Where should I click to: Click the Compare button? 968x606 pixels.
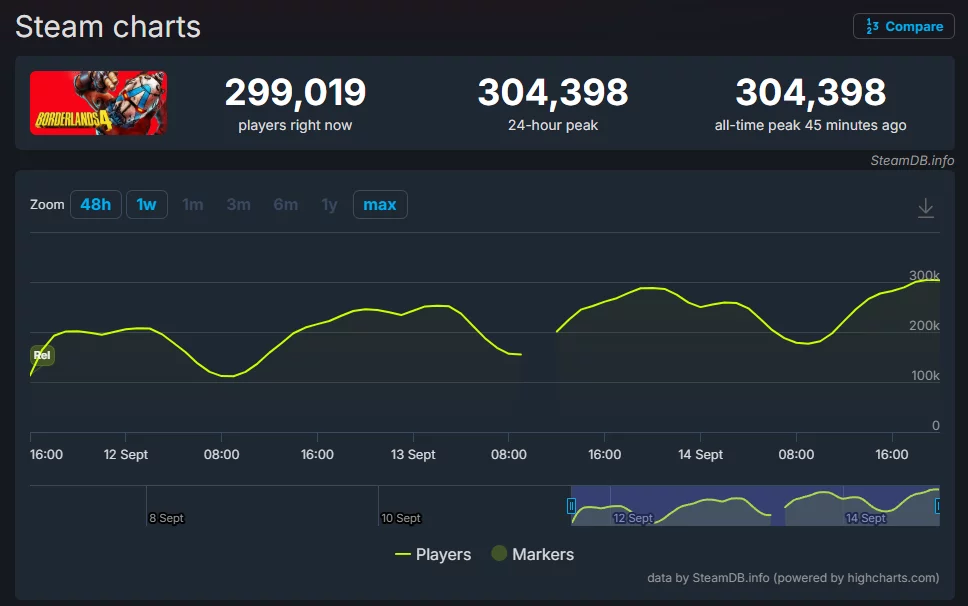click(904, 27)
